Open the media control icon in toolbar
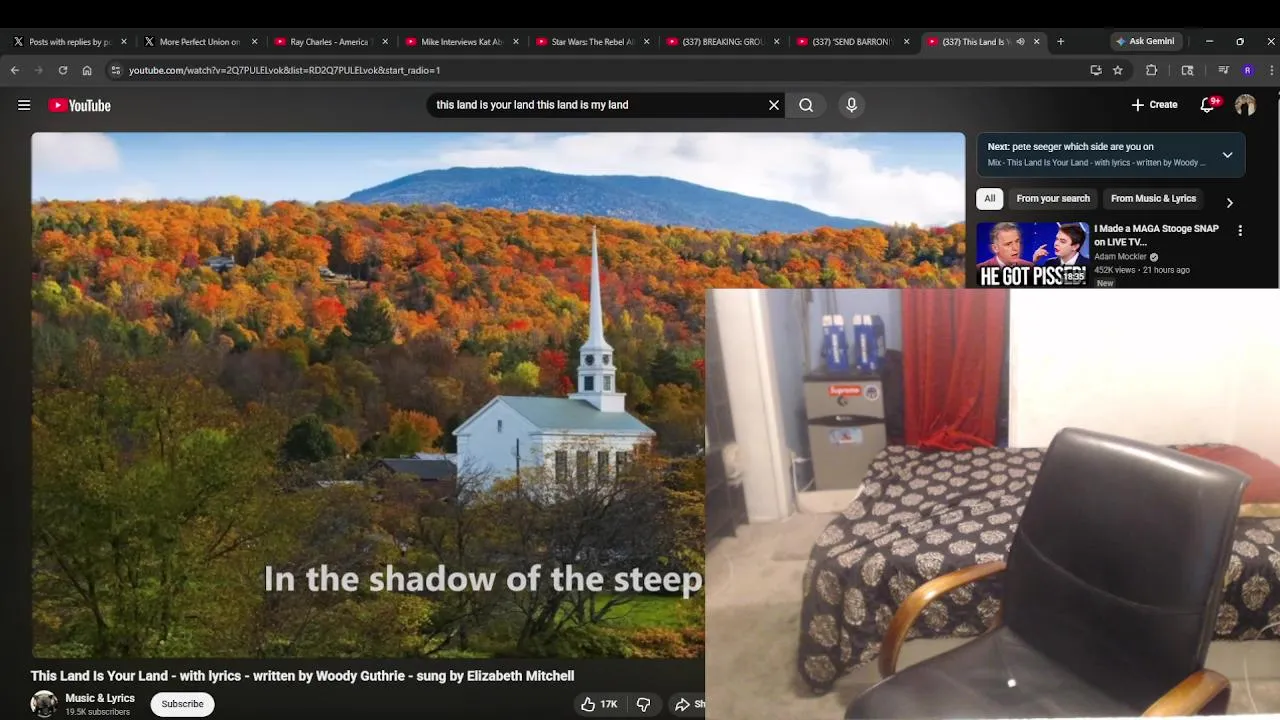The width and height of the screenshot is (1280, 720). pos(1223,70)
